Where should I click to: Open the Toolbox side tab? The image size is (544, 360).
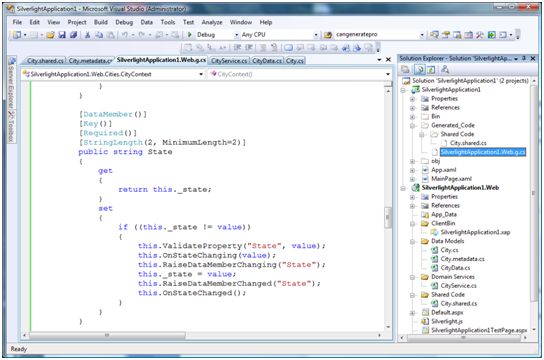pos(11,126)
